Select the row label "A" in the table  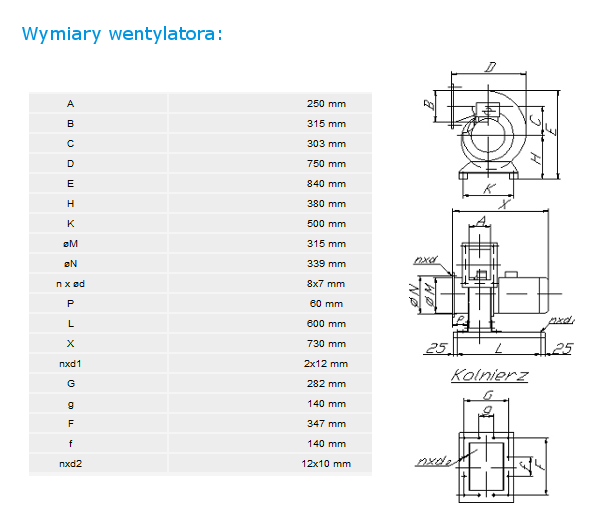pos(70,104)
